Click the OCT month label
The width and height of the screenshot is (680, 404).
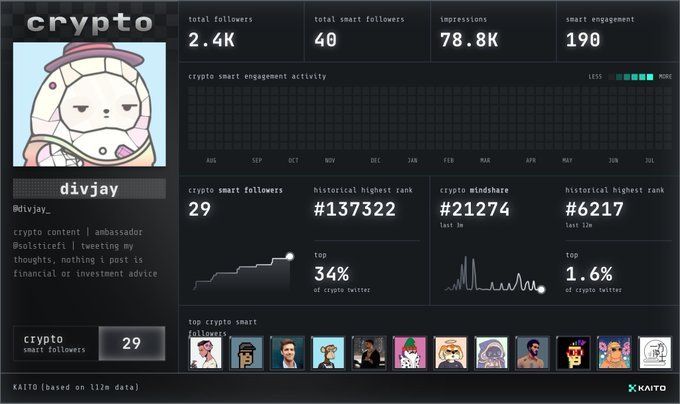[x=294, y=160]
